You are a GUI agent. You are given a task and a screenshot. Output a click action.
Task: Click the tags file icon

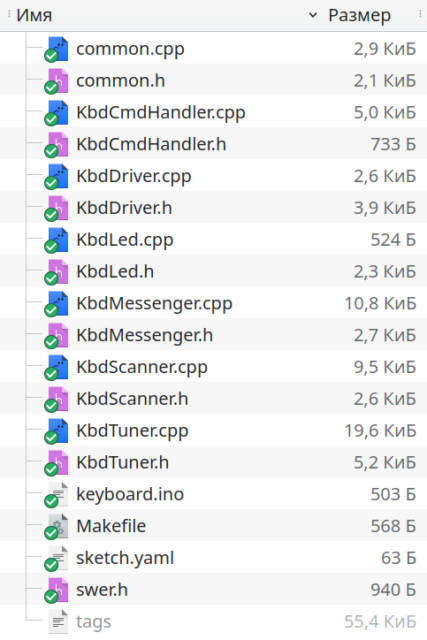tap(58, 621)
